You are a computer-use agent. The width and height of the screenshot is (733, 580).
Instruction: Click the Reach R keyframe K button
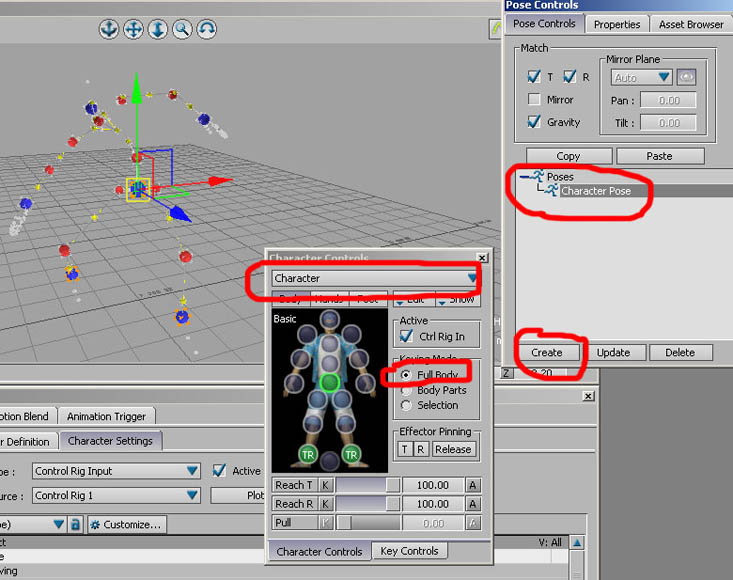(x=326, y=504)
